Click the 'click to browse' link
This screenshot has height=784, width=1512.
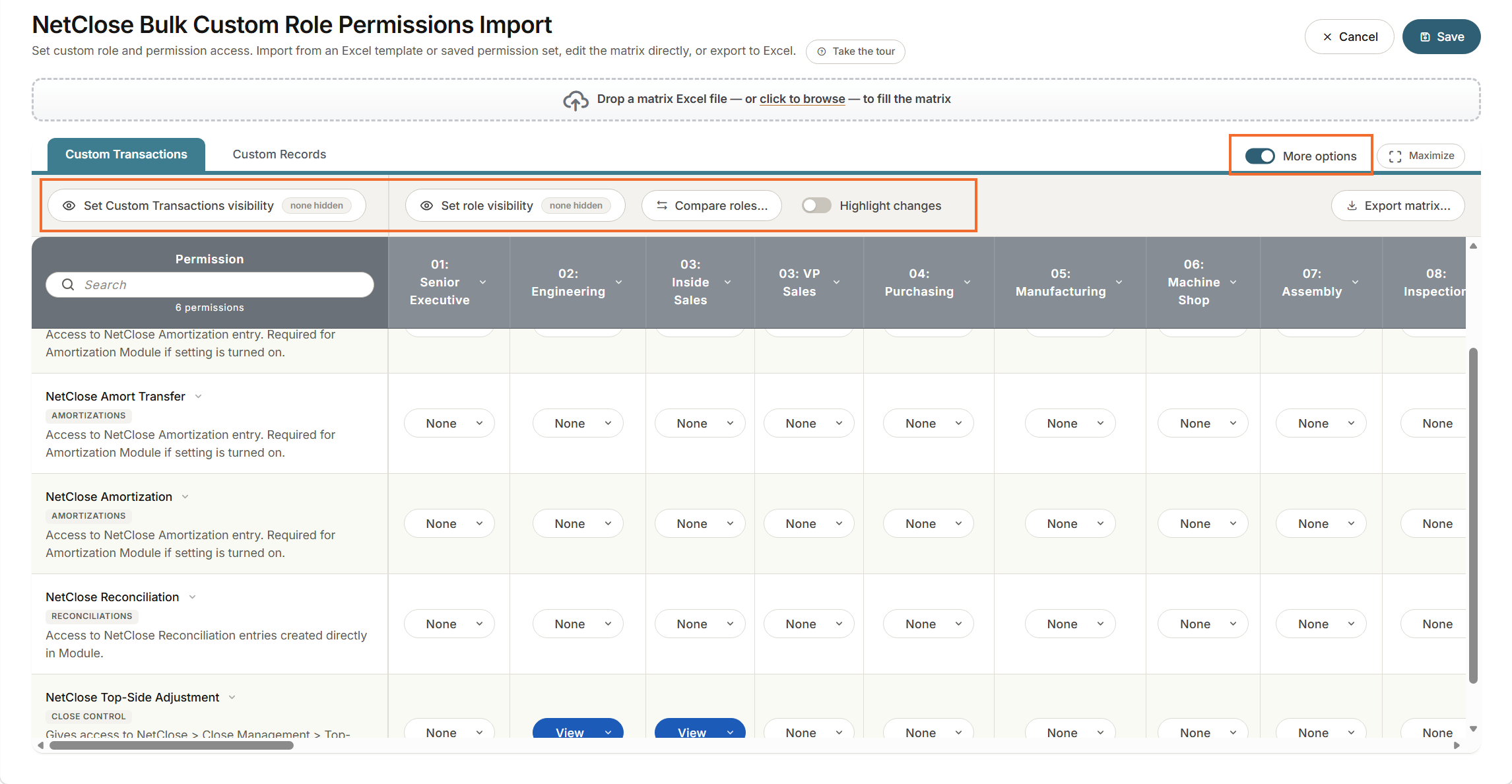coord(802,99)
